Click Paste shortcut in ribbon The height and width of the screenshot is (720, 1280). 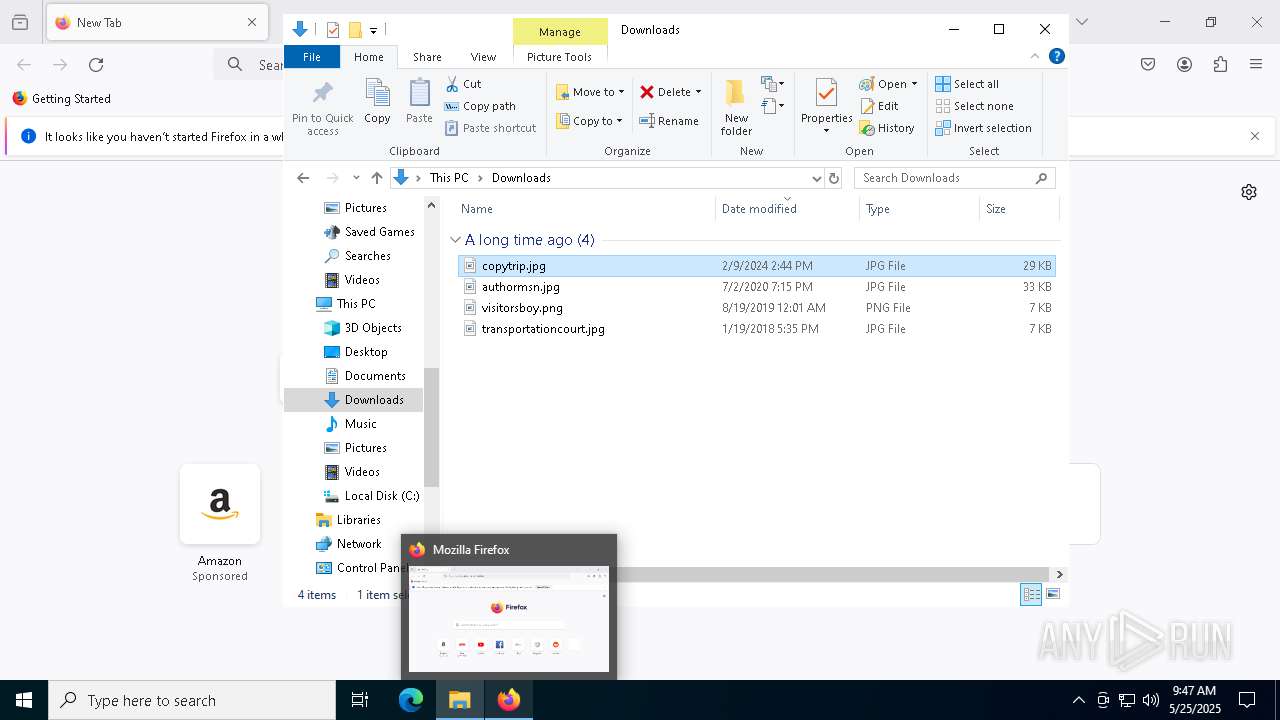(490, 128)
